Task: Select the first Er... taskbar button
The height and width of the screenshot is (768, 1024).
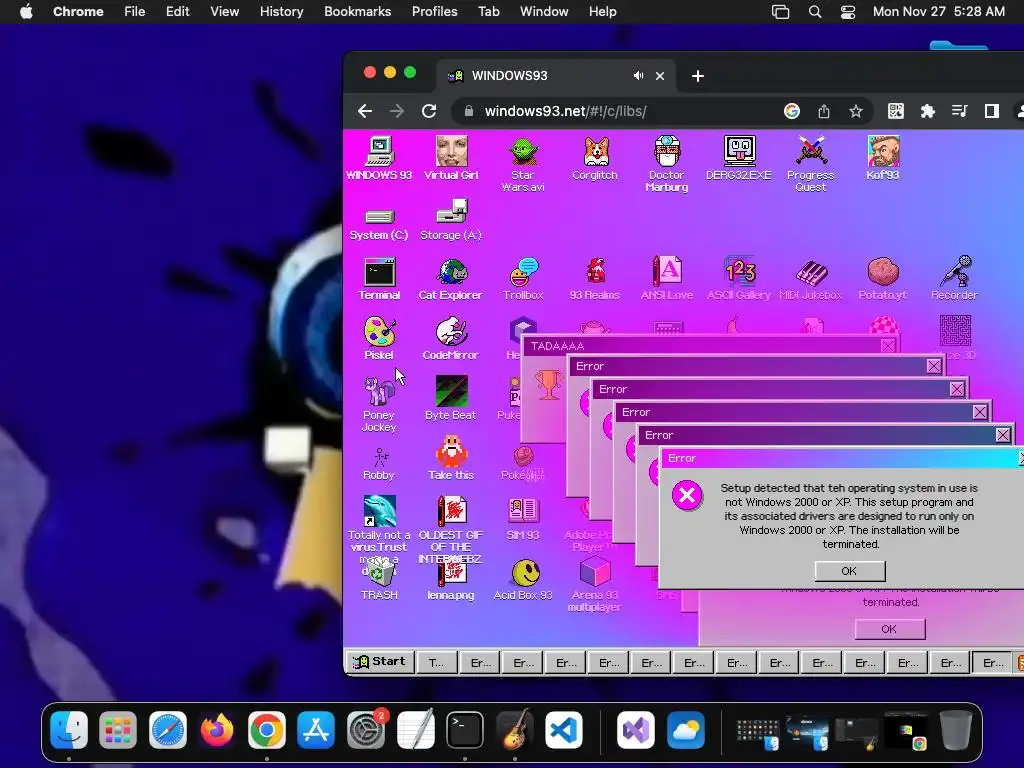Action: [x=480, y=662]
